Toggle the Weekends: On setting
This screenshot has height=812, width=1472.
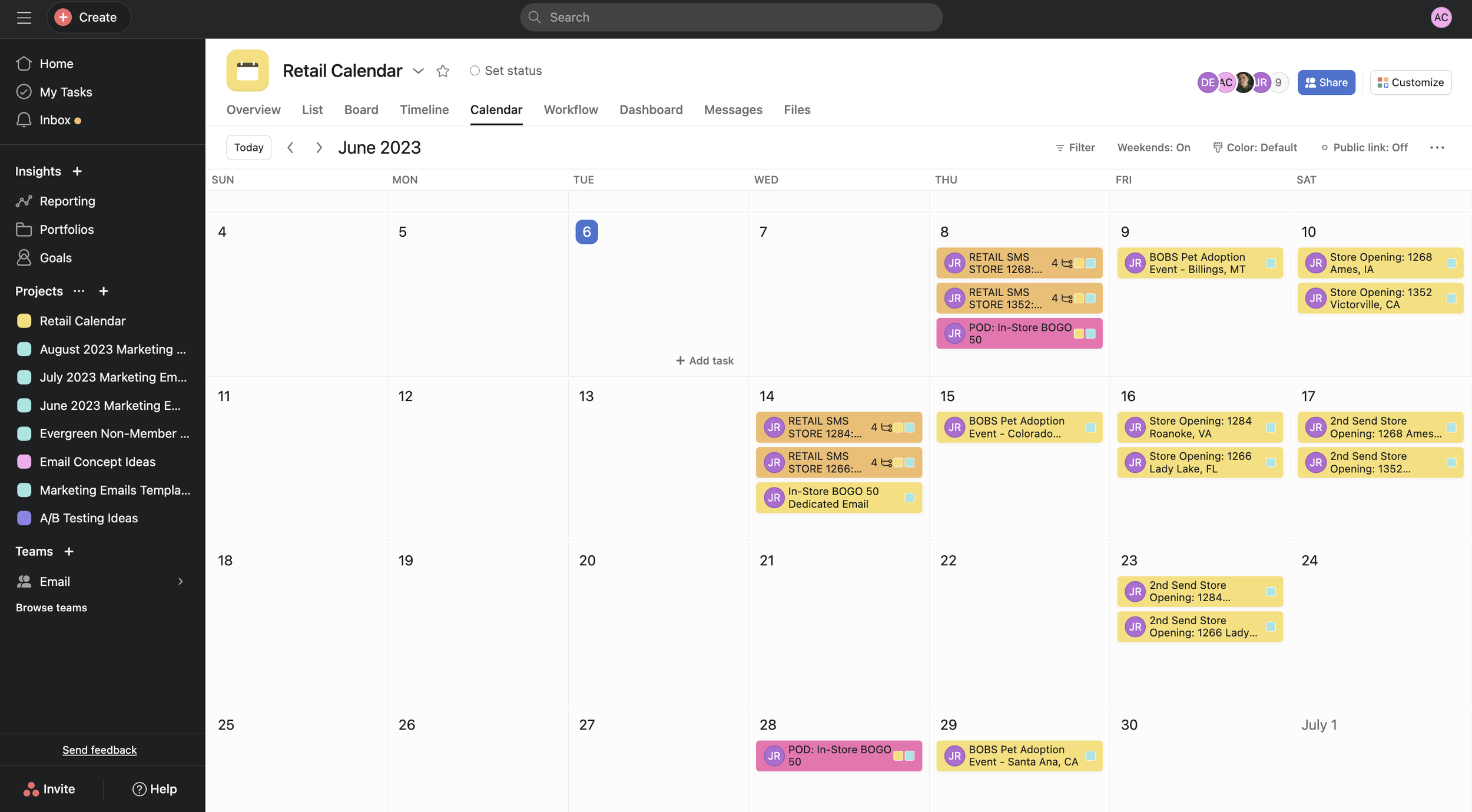click(1153, 148)
